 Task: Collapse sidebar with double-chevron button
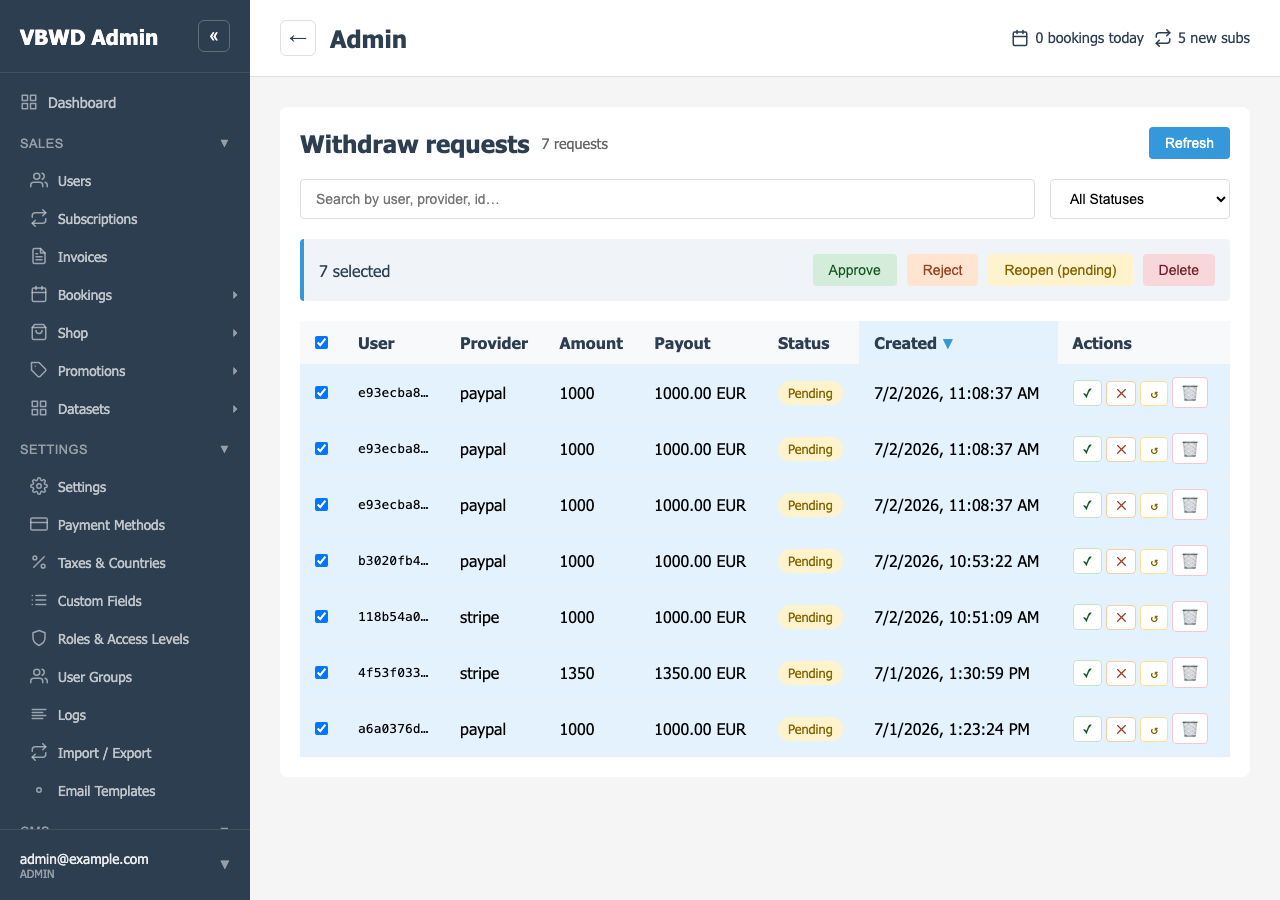click(x=214, y=36)
